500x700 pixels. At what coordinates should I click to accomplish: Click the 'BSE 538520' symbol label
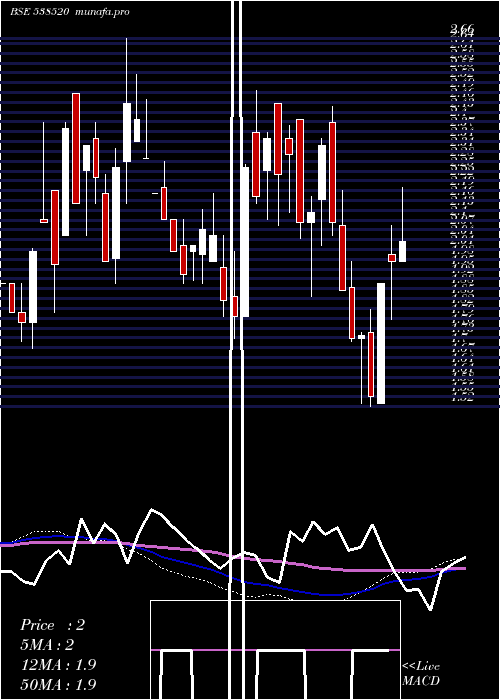[39, 12]
